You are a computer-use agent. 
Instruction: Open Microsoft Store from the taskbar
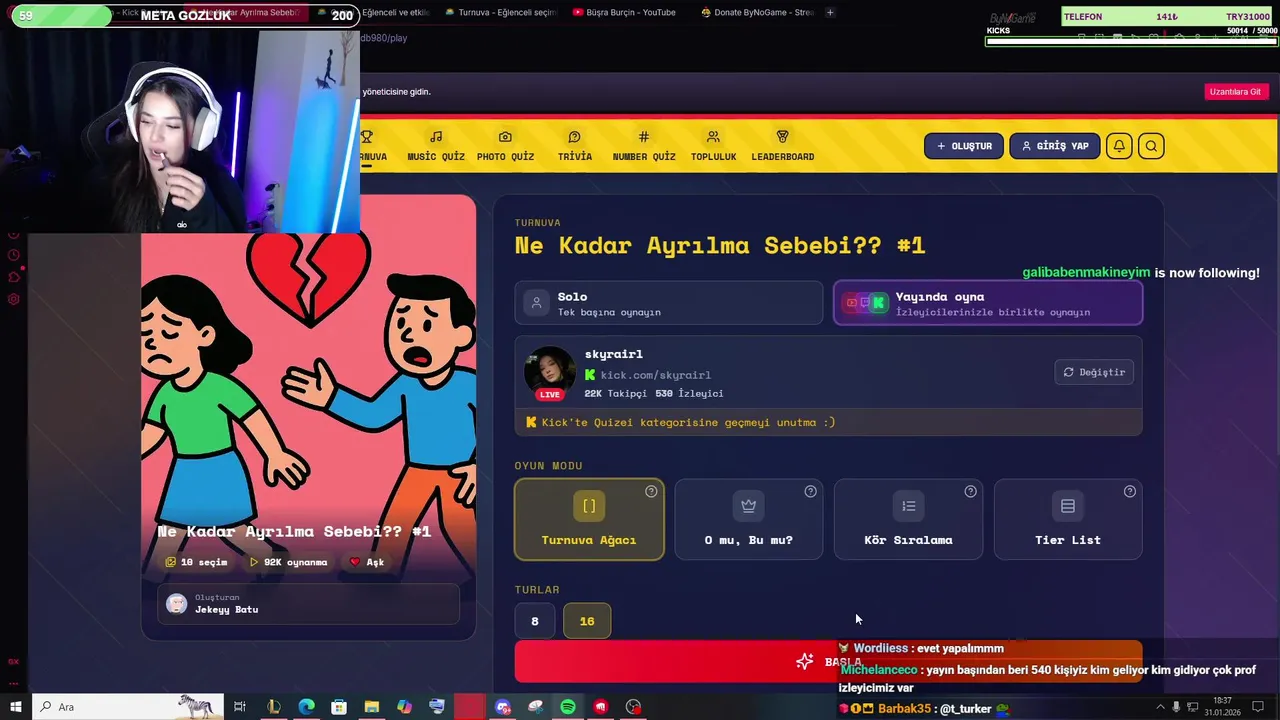(339, 707)
